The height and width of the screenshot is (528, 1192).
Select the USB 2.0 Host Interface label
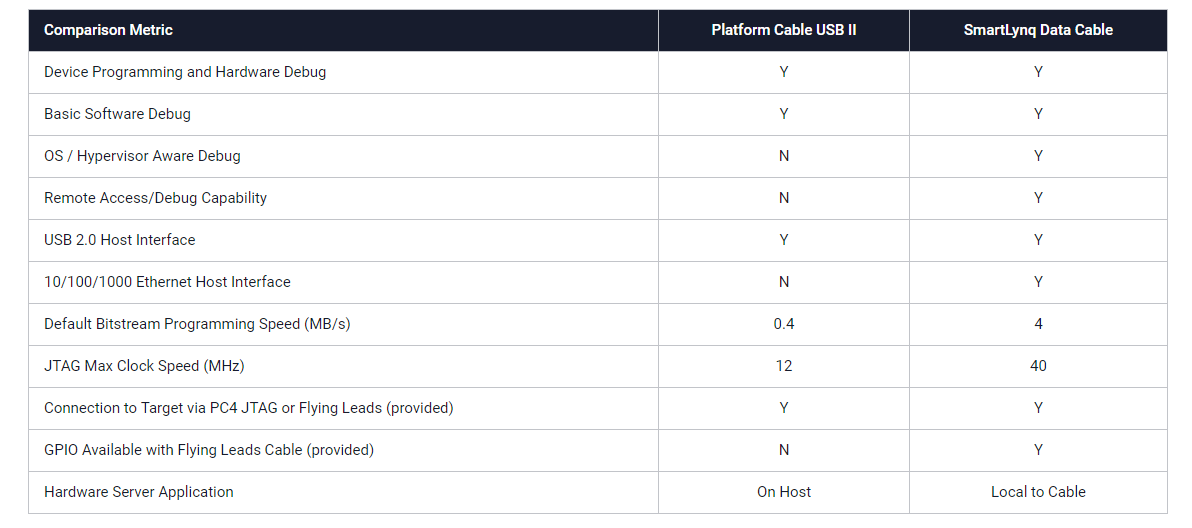pos(119,240)
